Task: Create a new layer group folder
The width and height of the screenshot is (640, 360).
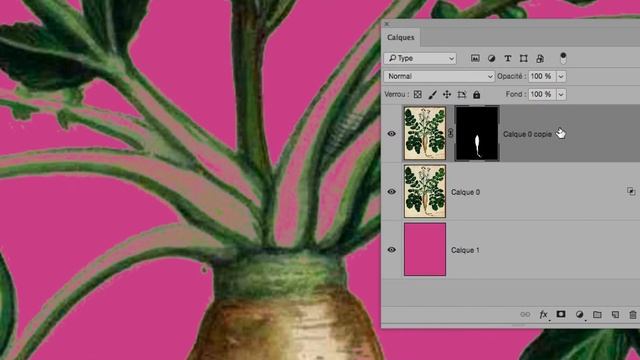Action: 597,314
